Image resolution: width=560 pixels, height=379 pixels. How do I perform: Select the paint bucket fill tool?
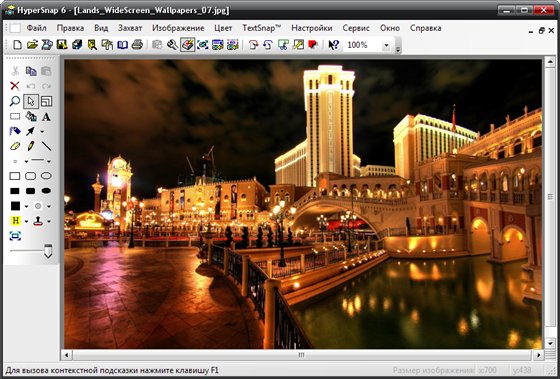click(30, 116)
